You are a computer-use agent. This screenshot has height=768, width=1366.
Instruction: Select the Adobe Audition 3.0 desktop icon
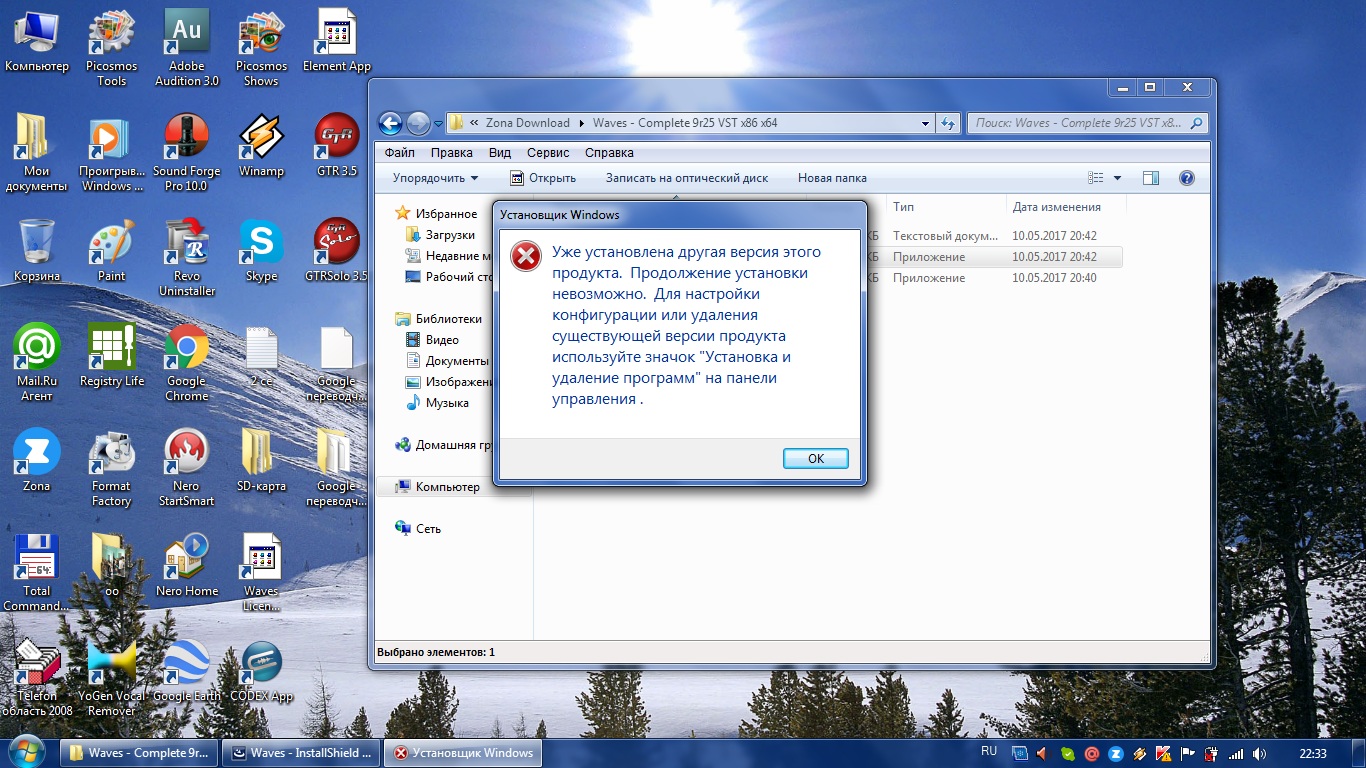tap(187, 50)
